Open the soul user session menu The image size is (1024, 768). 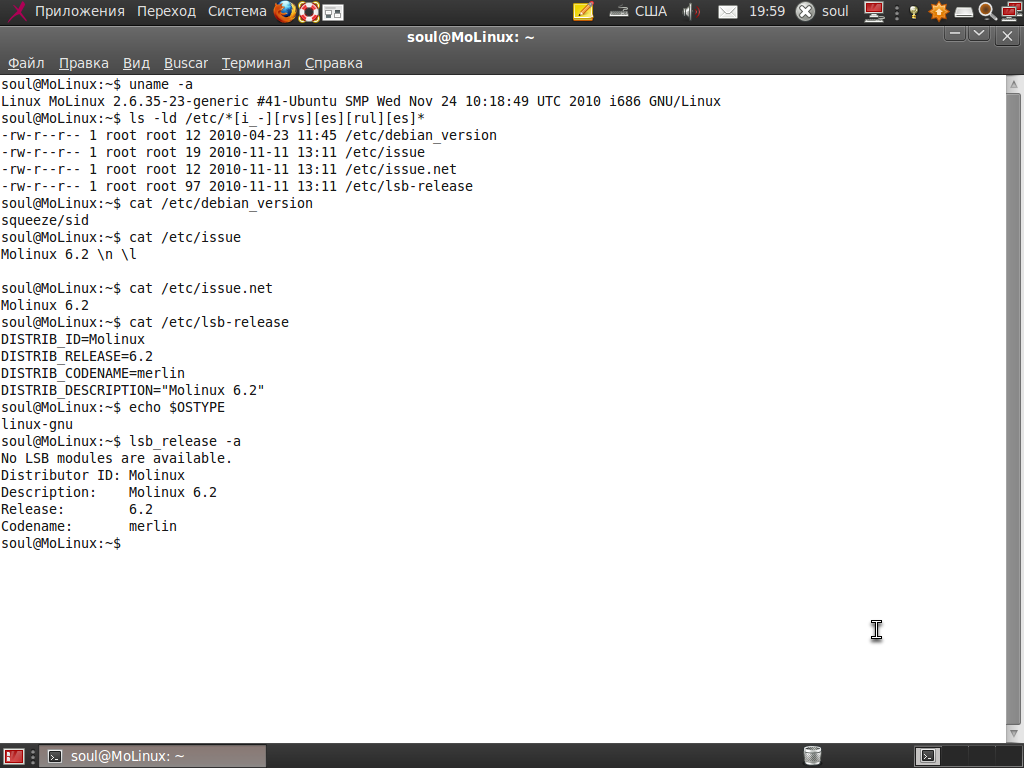click(822, 12)
